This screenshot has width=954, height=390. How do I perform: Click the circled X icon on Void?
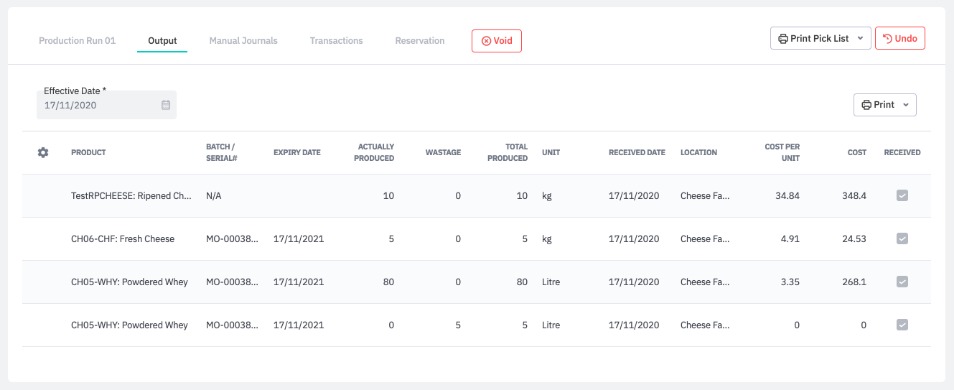(486, 41)
